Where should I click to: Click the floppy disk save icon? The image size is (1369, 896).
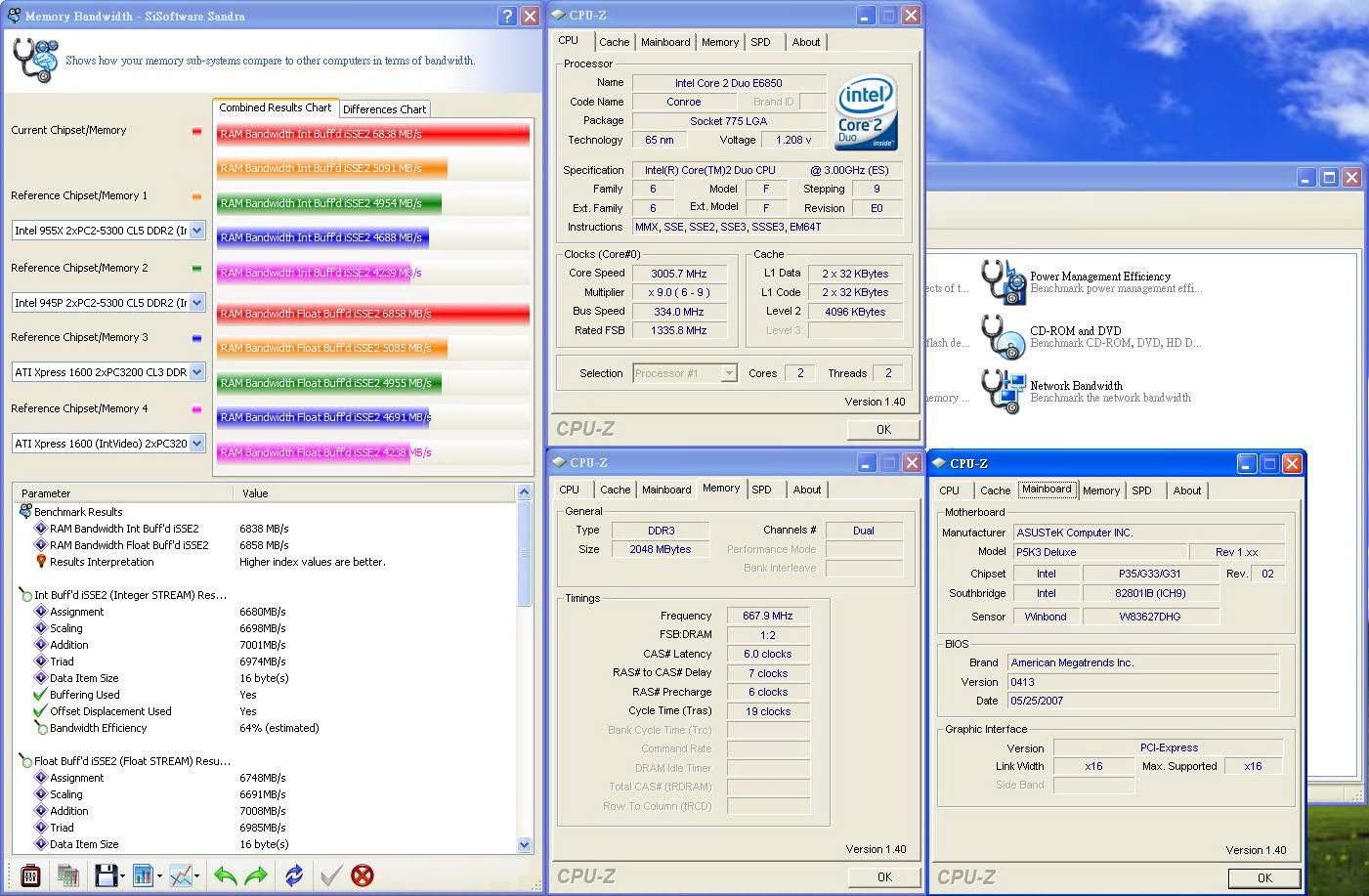click(105, 875)
